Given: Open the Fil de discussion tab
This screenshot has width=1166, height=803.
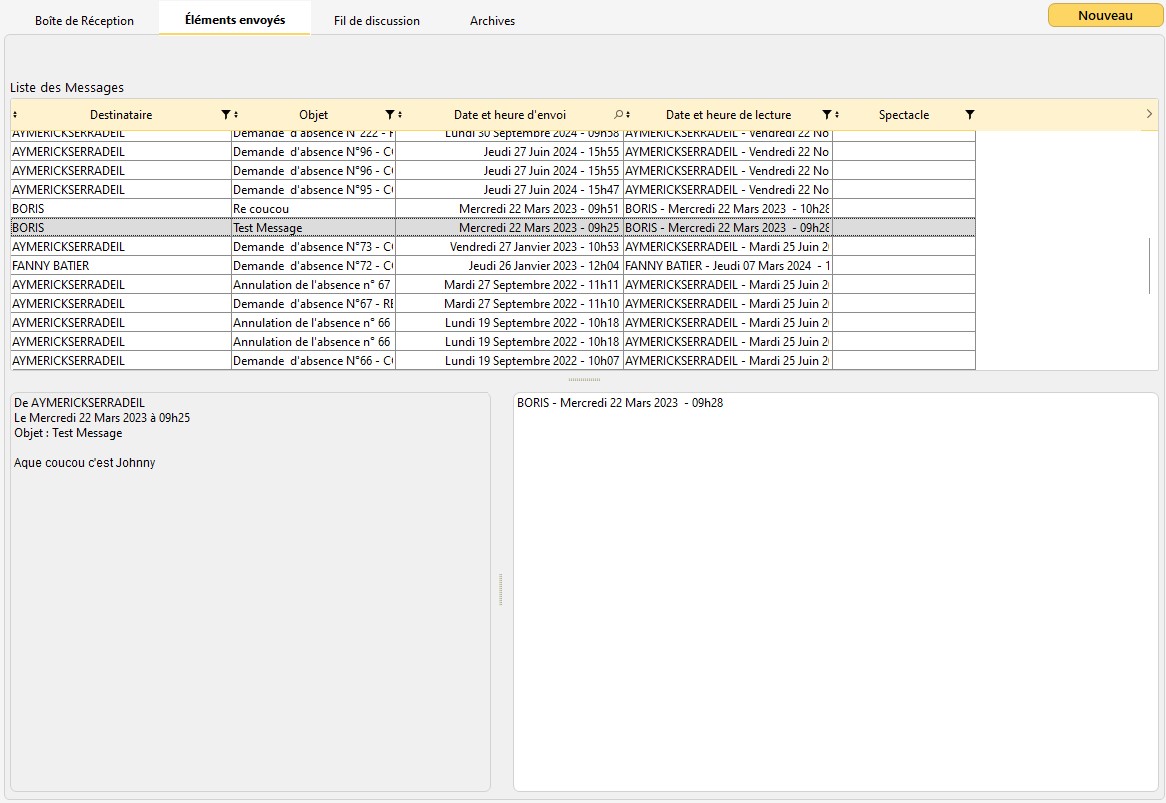Looking at the screenshot, I should pyautogui.click(x=377, y=21).
